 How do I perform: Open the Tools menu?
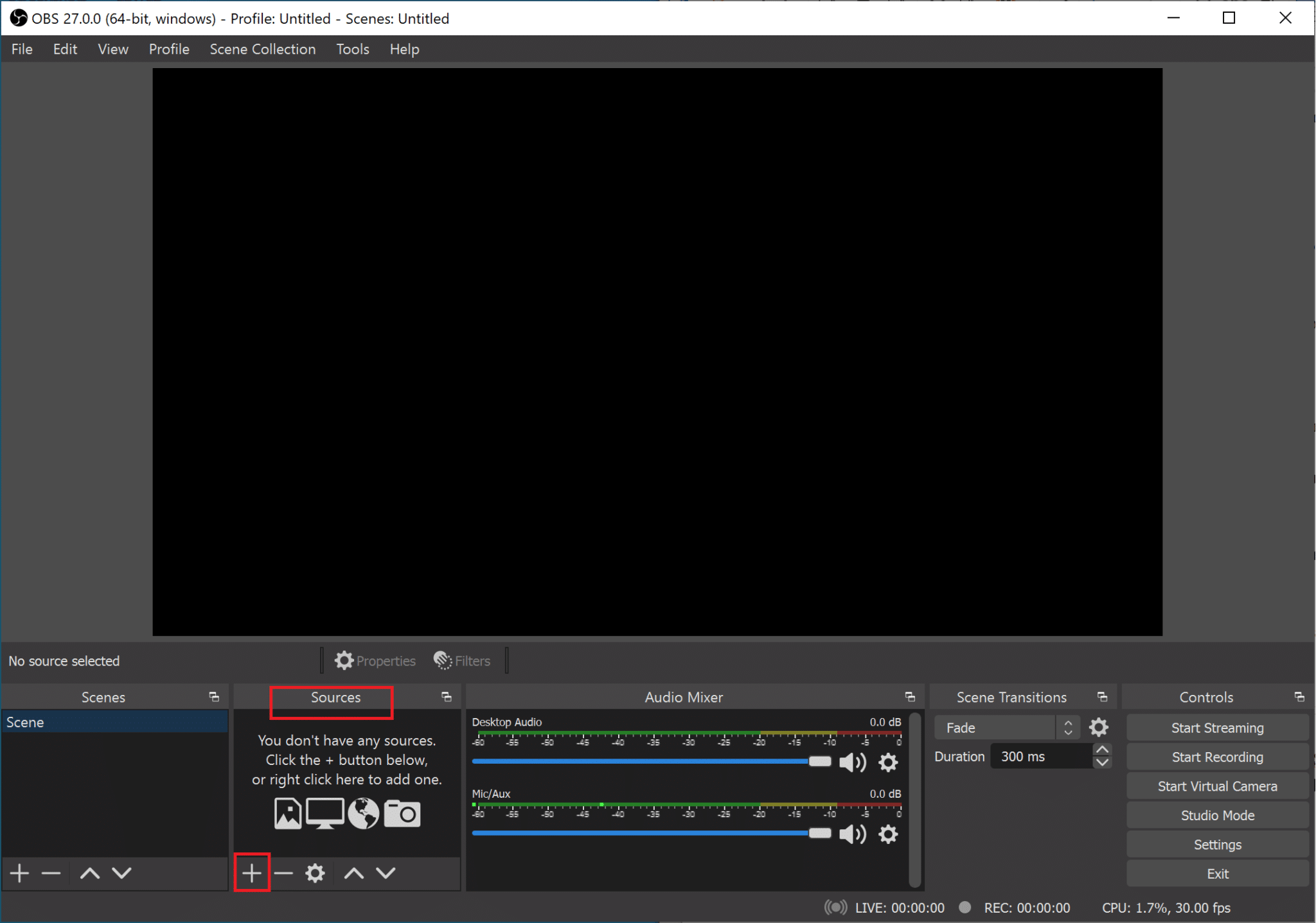[x=352, y=49]
